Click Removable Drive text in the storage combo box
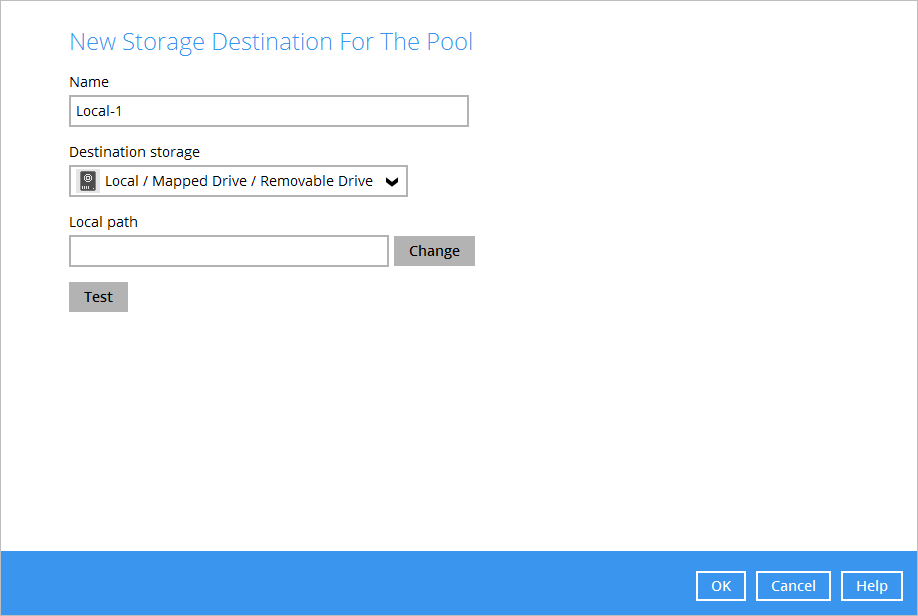Viewport: 918px width, 616px height. pyautogui.click(x=316, y=181)
